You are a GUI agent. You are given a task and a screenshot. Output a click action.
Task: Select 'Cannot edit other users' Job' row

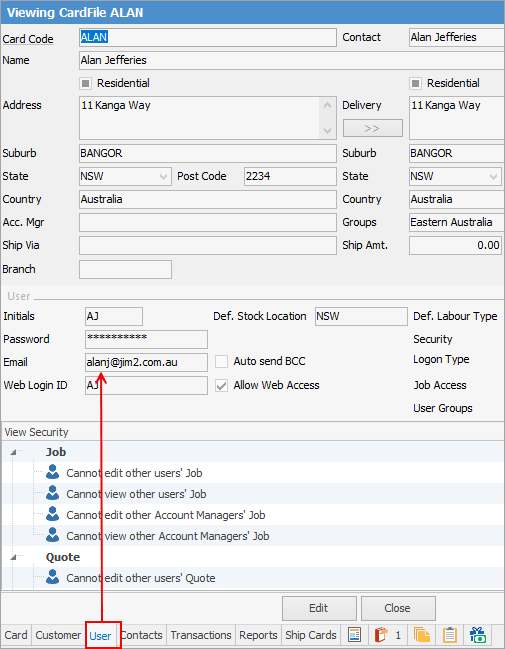[x=253, y=473]
